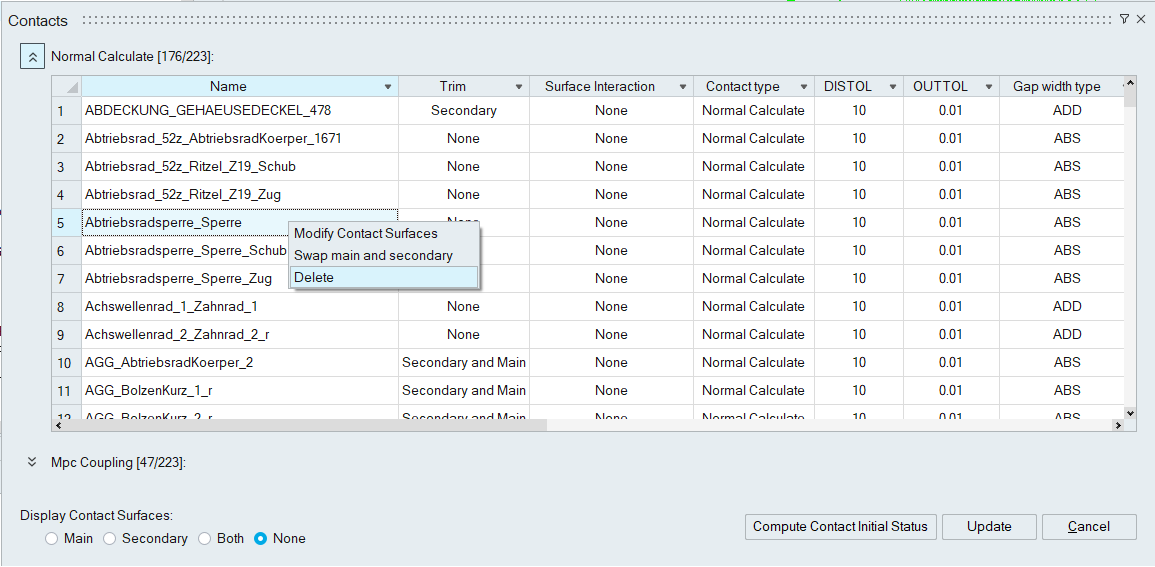Click the horizontal scrollbar of the table

(300, 425)
